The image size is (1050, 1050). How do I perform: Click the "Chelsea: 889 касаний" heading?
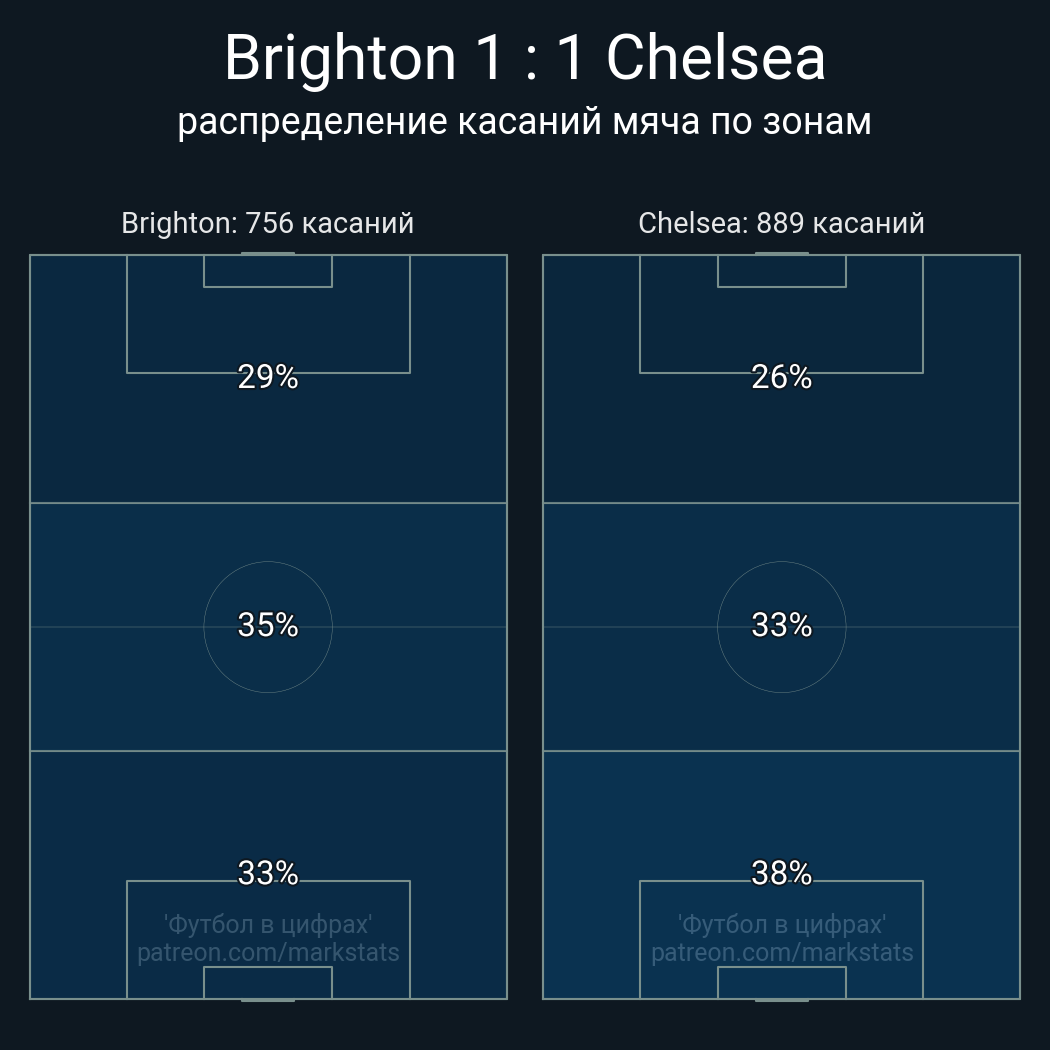[781, 222]
